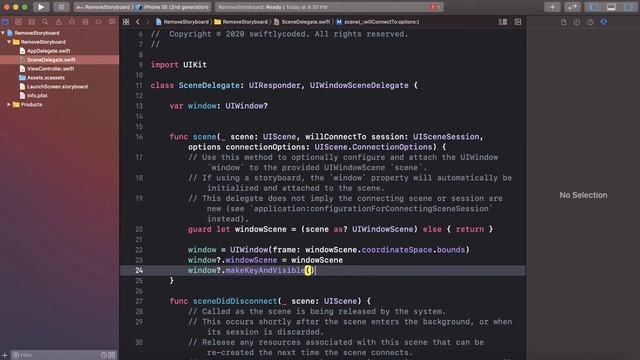The width and height of the screenshot is (640, 360).
Task: Open SceneDelegate.swift jump bar segment
Action: pos(302,22)
